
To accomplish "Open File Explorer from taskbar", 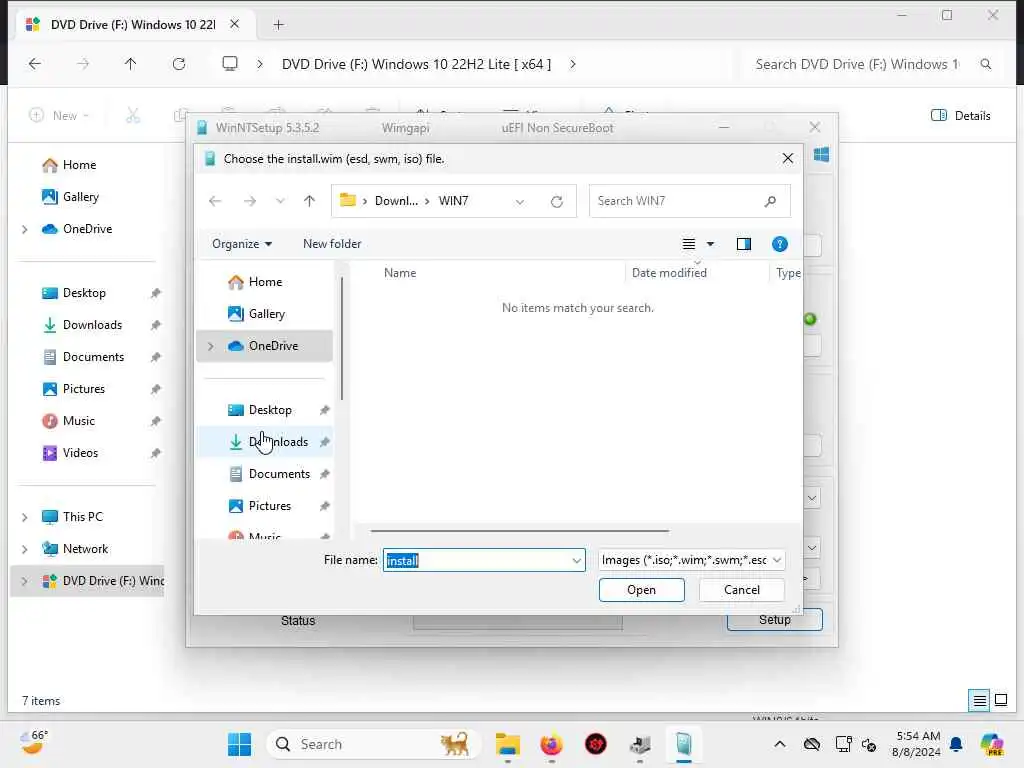I will tap(507, 744).
